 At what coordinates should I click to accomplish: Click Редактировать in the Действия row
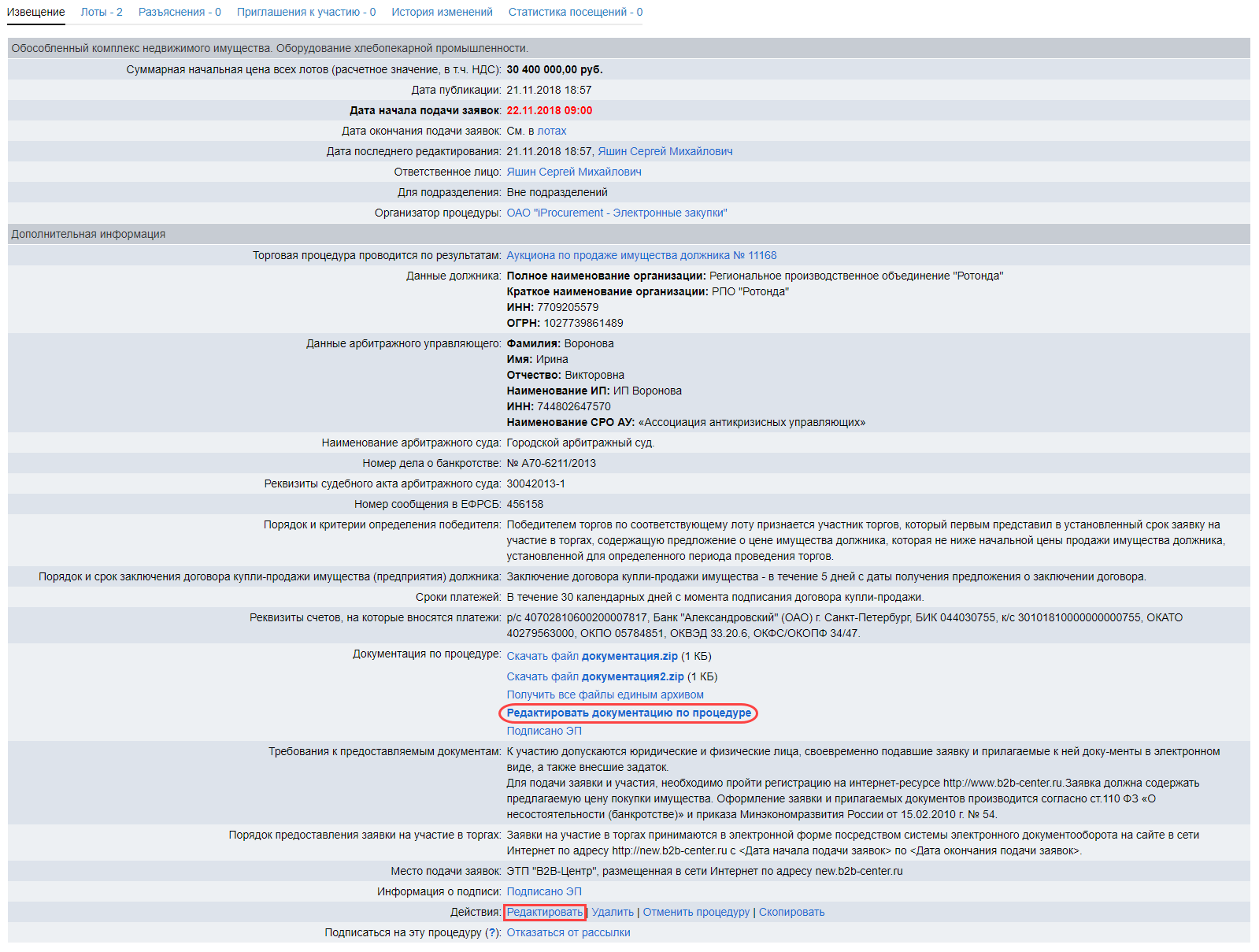[x=545, y=912]
